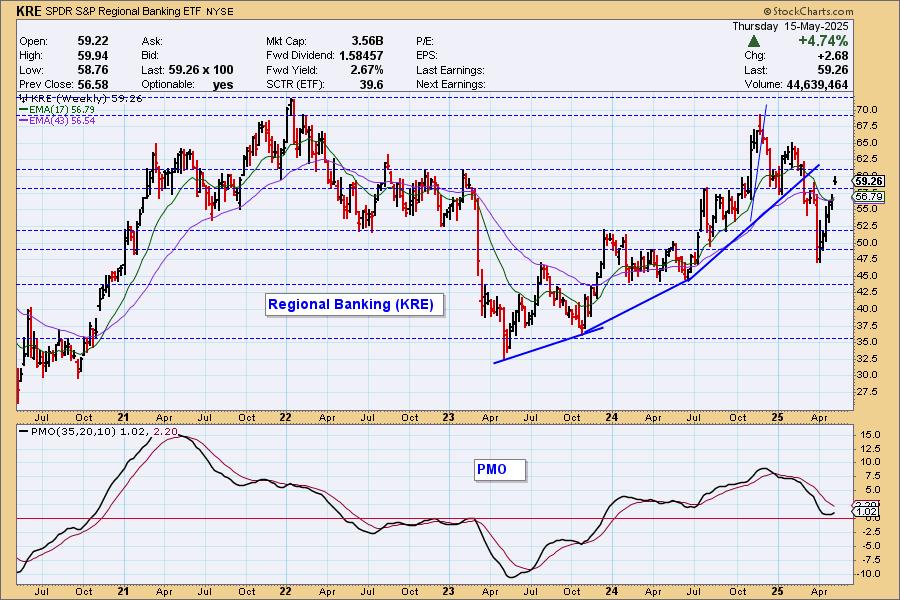Click the 'Last: 59.26 x 100' quote text
This screenshot has height=600, width=900.
pyautogui.click(x=187, y=70)
